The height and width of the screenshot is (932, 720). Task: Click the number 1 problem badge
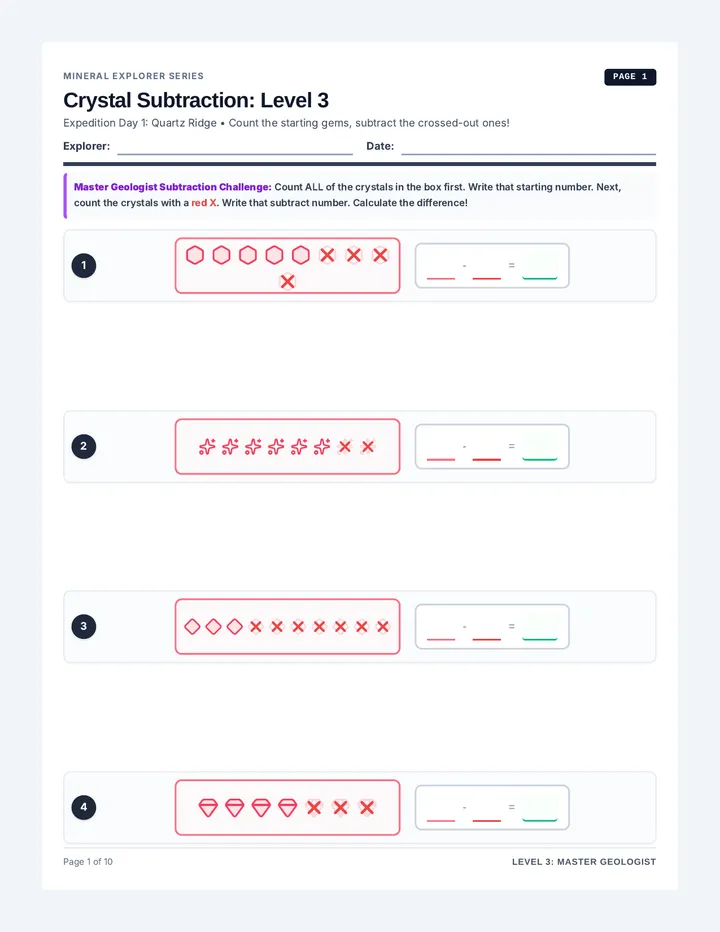(84, 265)
